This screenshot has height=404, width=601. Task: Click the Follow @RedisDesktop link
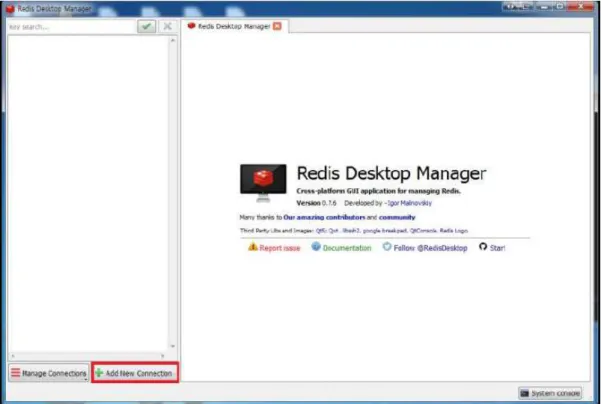tap(430, 248)
